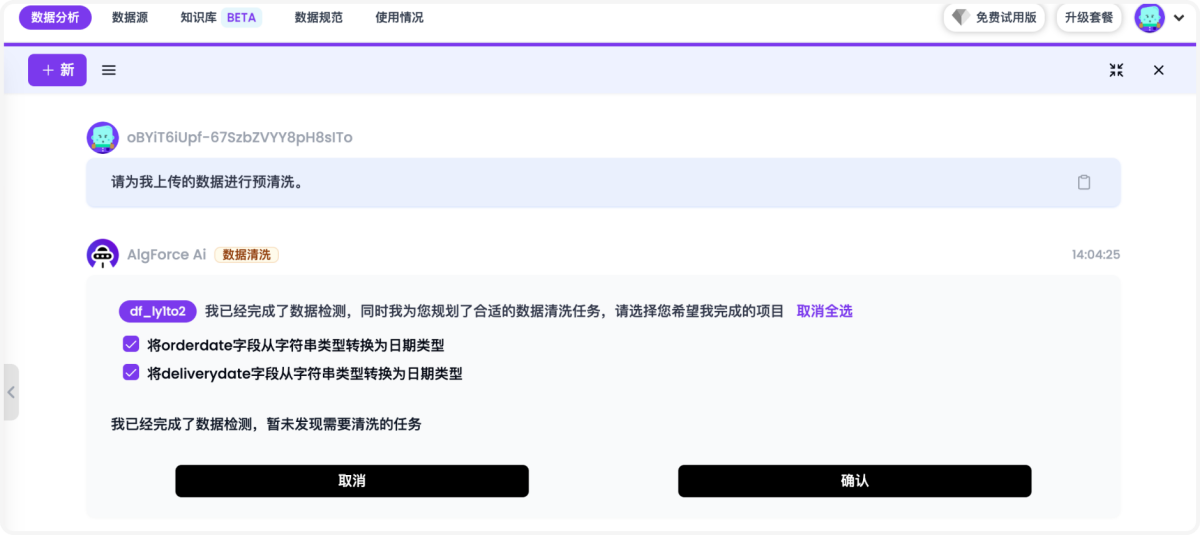Click the hamburger menu icon beside the new button
1200x535 pixels.
click(x=109, y=70)
